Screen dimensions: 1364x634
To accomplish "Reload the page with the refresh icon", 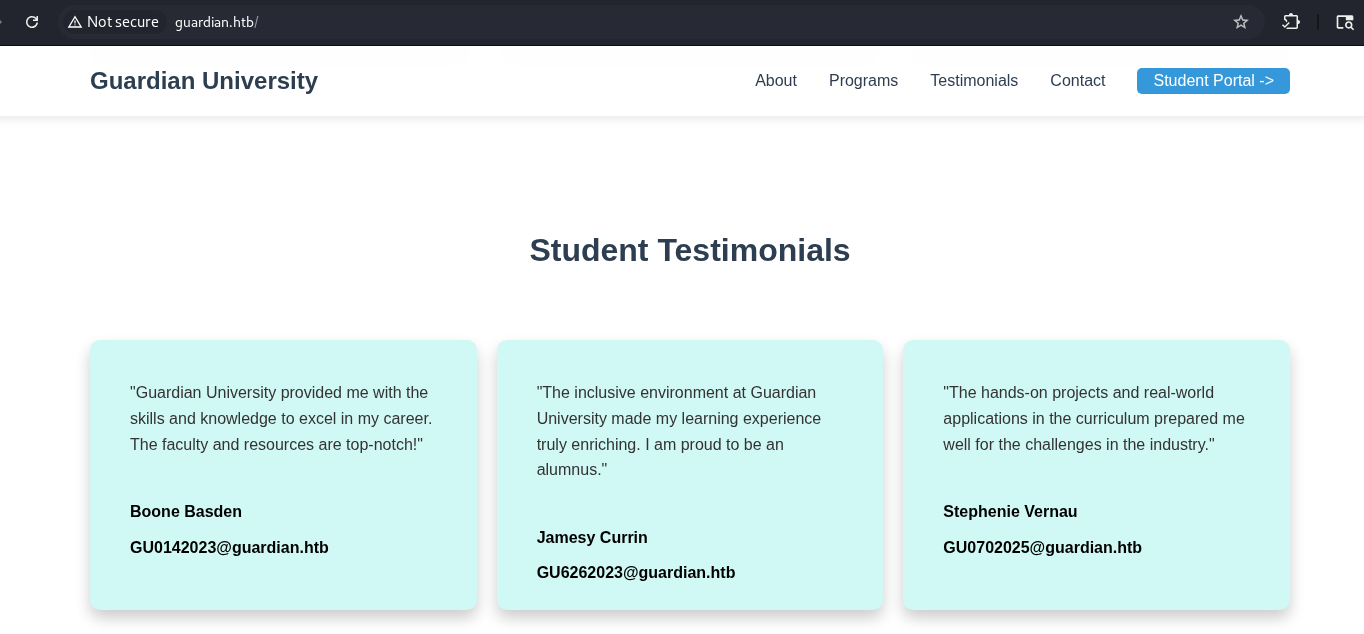I will click(x=32, y=22).
